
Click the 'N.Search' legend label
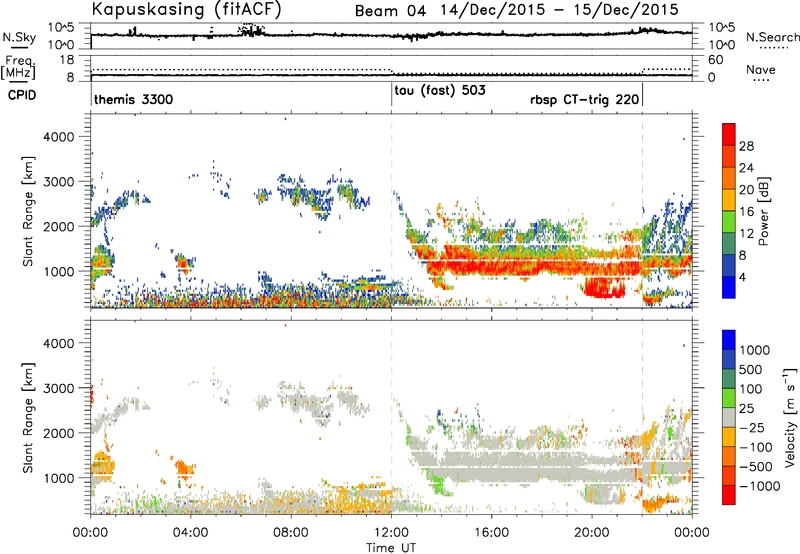[772, 37]
